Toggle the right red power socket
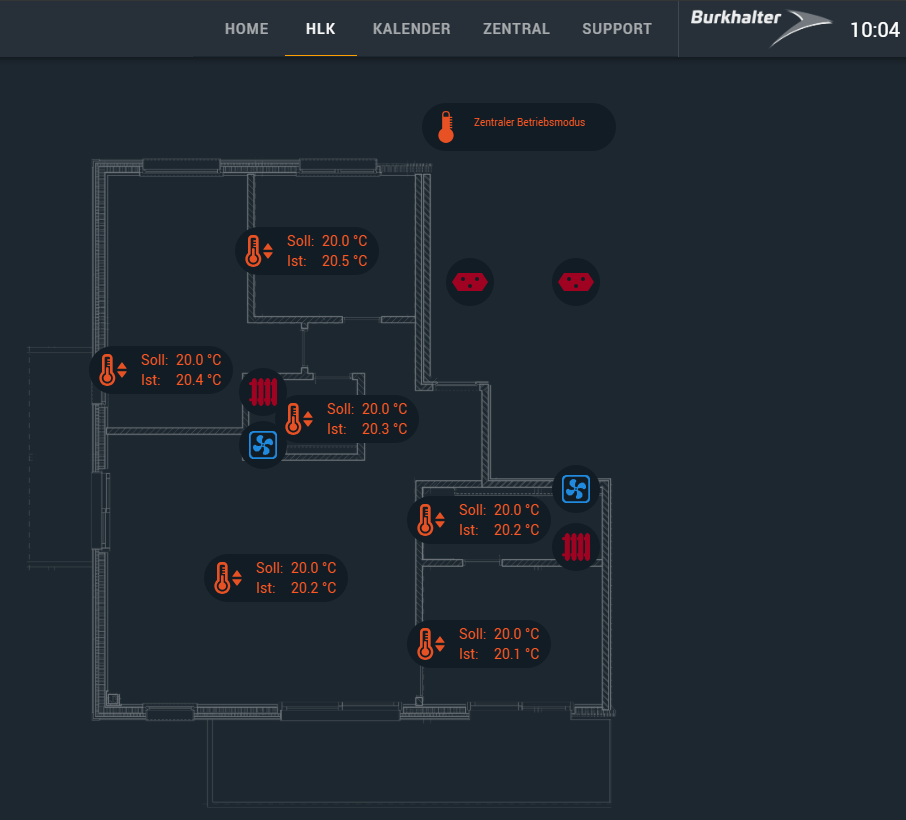The image size is (906, 820). (576, 282)
